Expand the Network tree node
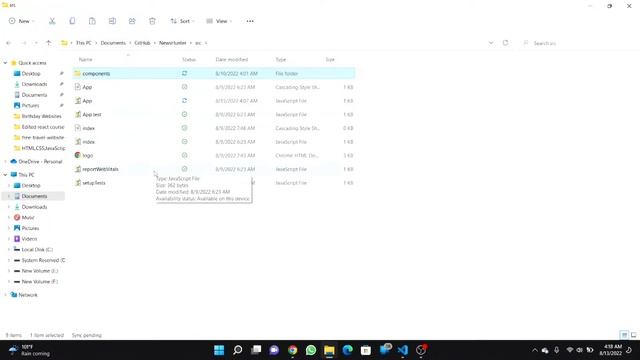 5,295
